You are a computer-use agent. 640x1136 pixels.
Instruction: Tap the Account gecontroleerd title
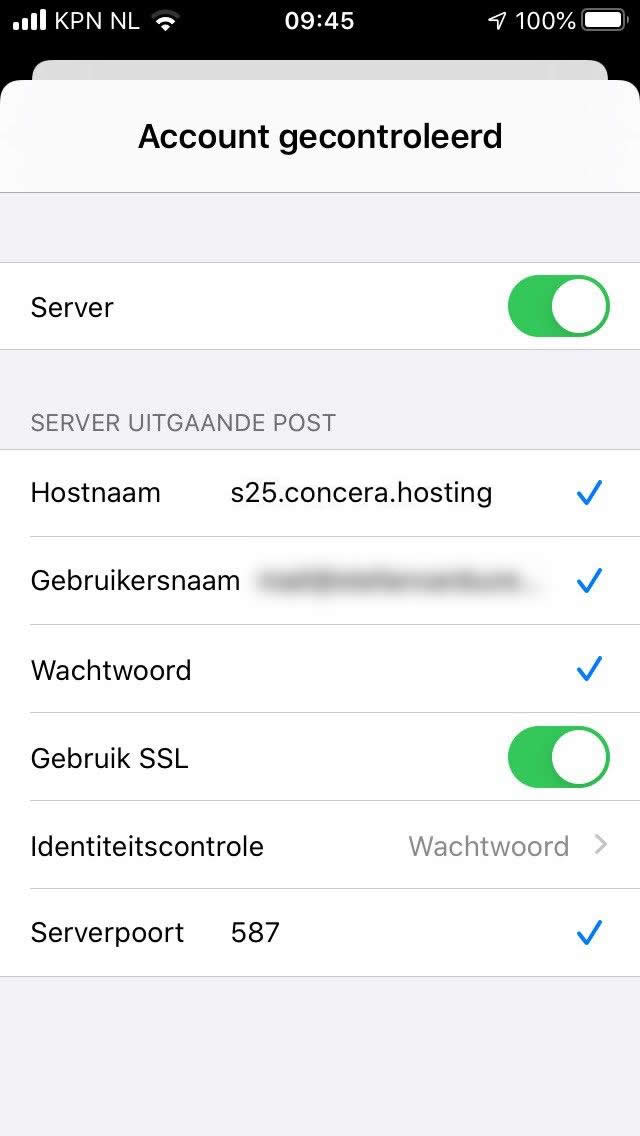click(x=320, y=136)
